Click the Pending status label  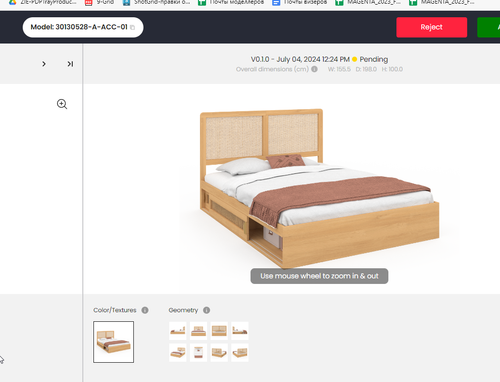374,59
